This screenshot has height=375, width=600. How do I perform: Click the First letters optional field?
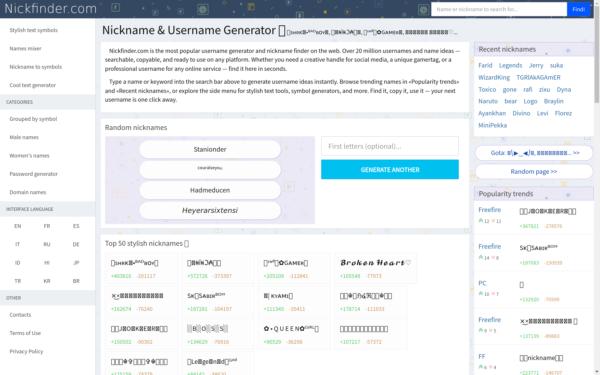tap(390, 146)
